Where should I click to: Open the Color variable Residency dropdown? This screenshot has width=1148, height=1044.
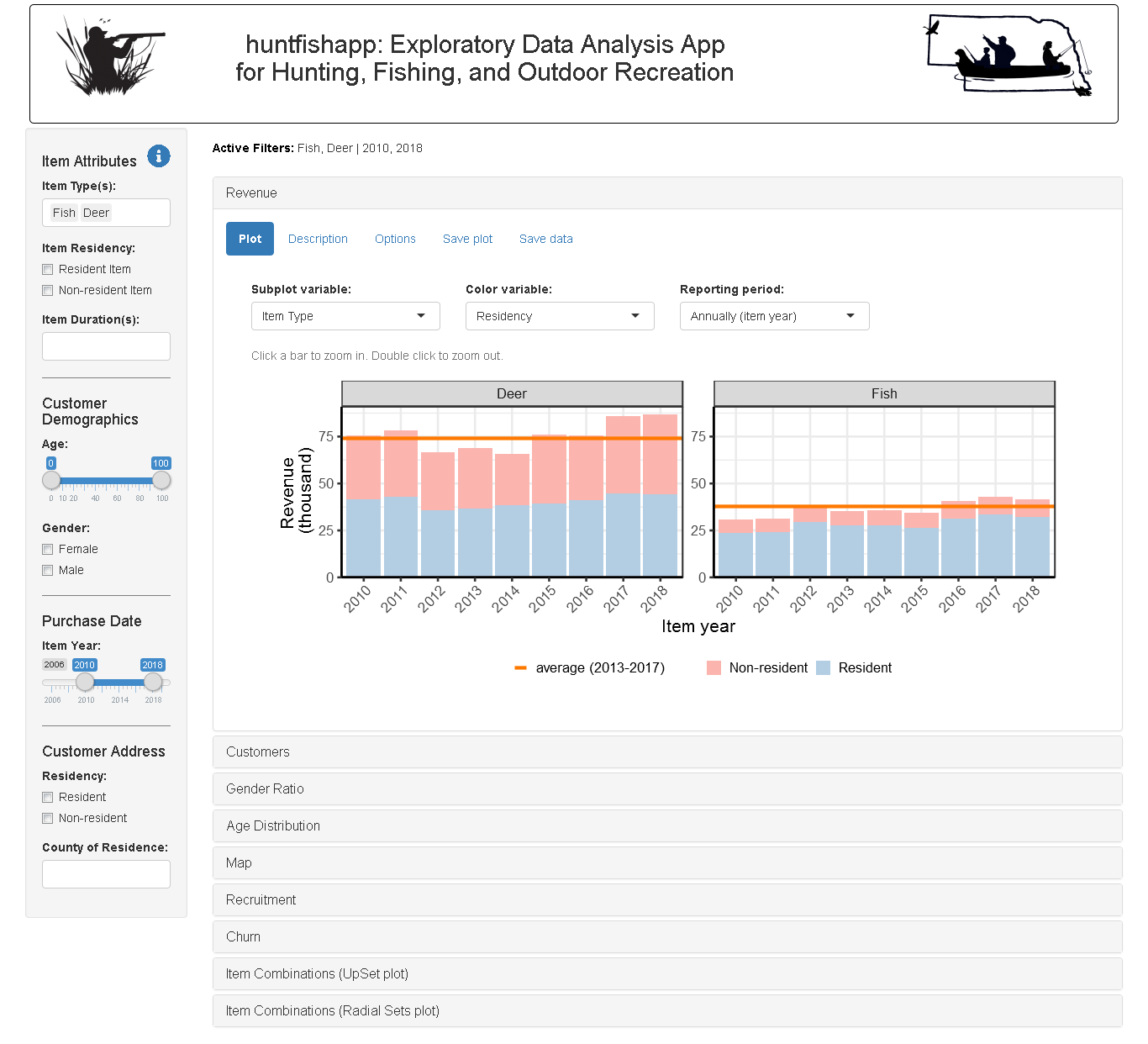pos(560,316)
